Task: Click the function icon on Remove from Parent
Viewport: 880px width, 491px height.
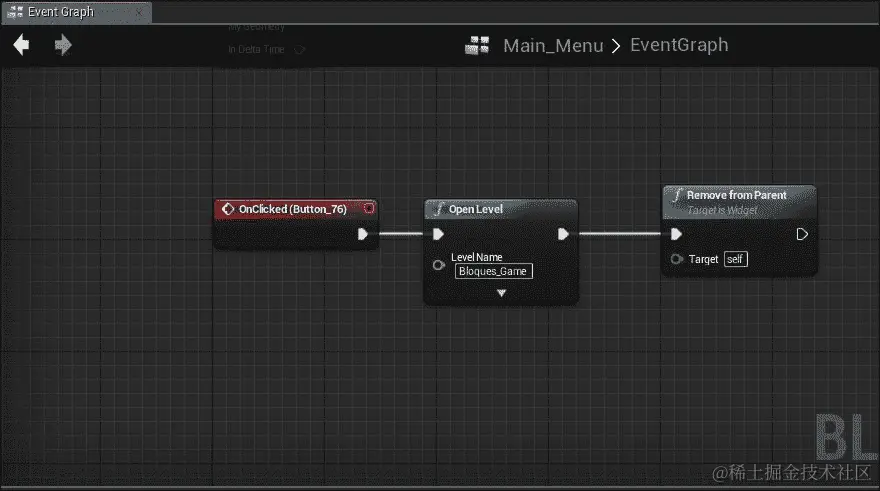Action: (x=677, y=195)
